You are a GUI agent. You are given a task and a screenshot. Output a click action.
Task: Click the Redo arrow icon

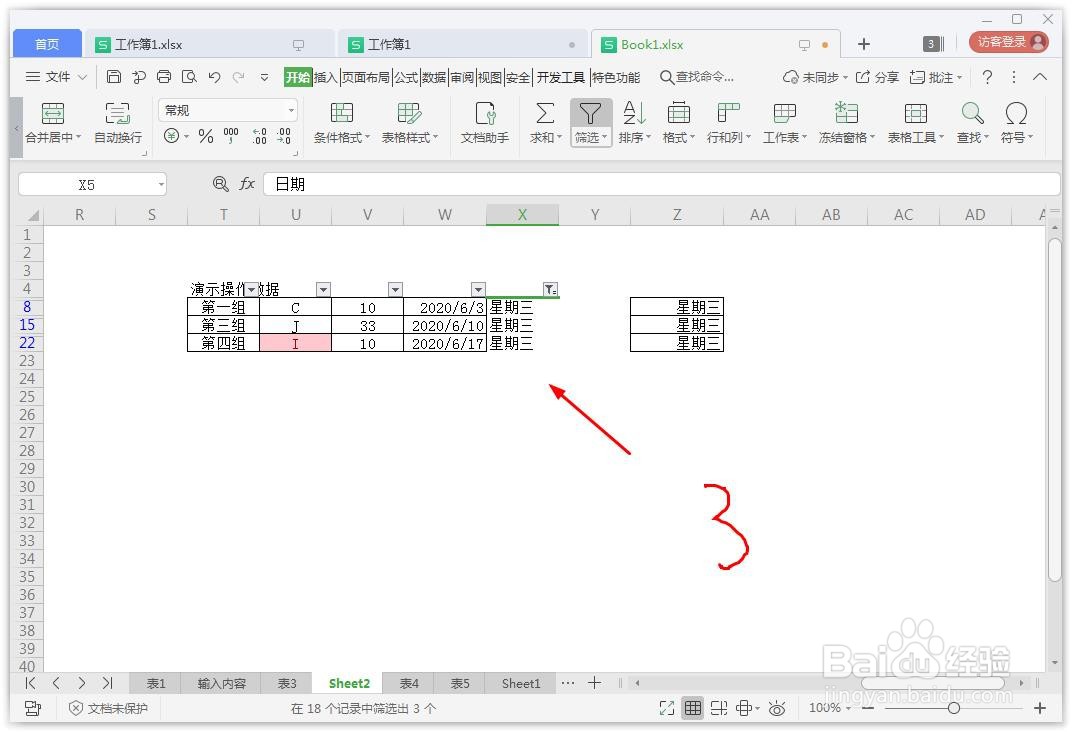[x=239, y=77]
